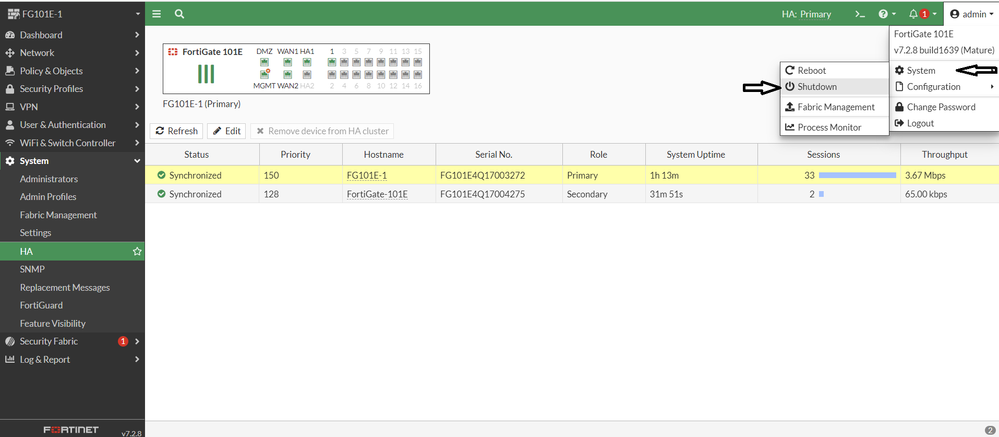This screenshot has width=999, height=437.
Task: Click the HA1 port icon on faceplate
Action: [x=306, y=62]
